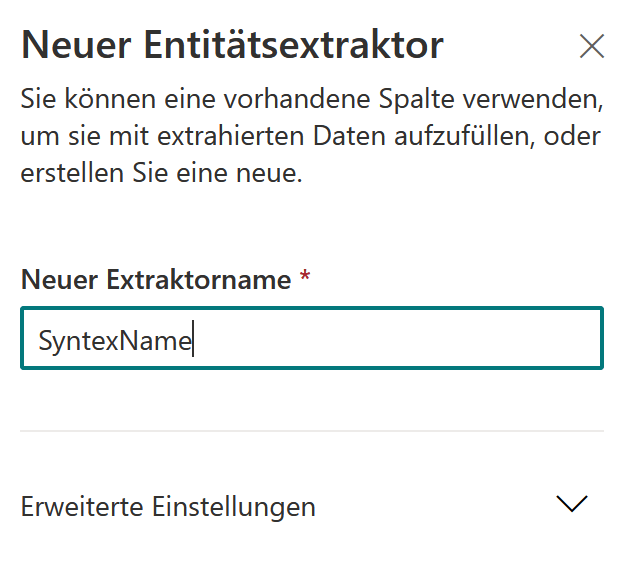Click the word Extraktorname above the input
Screen dimensions: 617x567
pyautogui.click(x=199, y=280)
